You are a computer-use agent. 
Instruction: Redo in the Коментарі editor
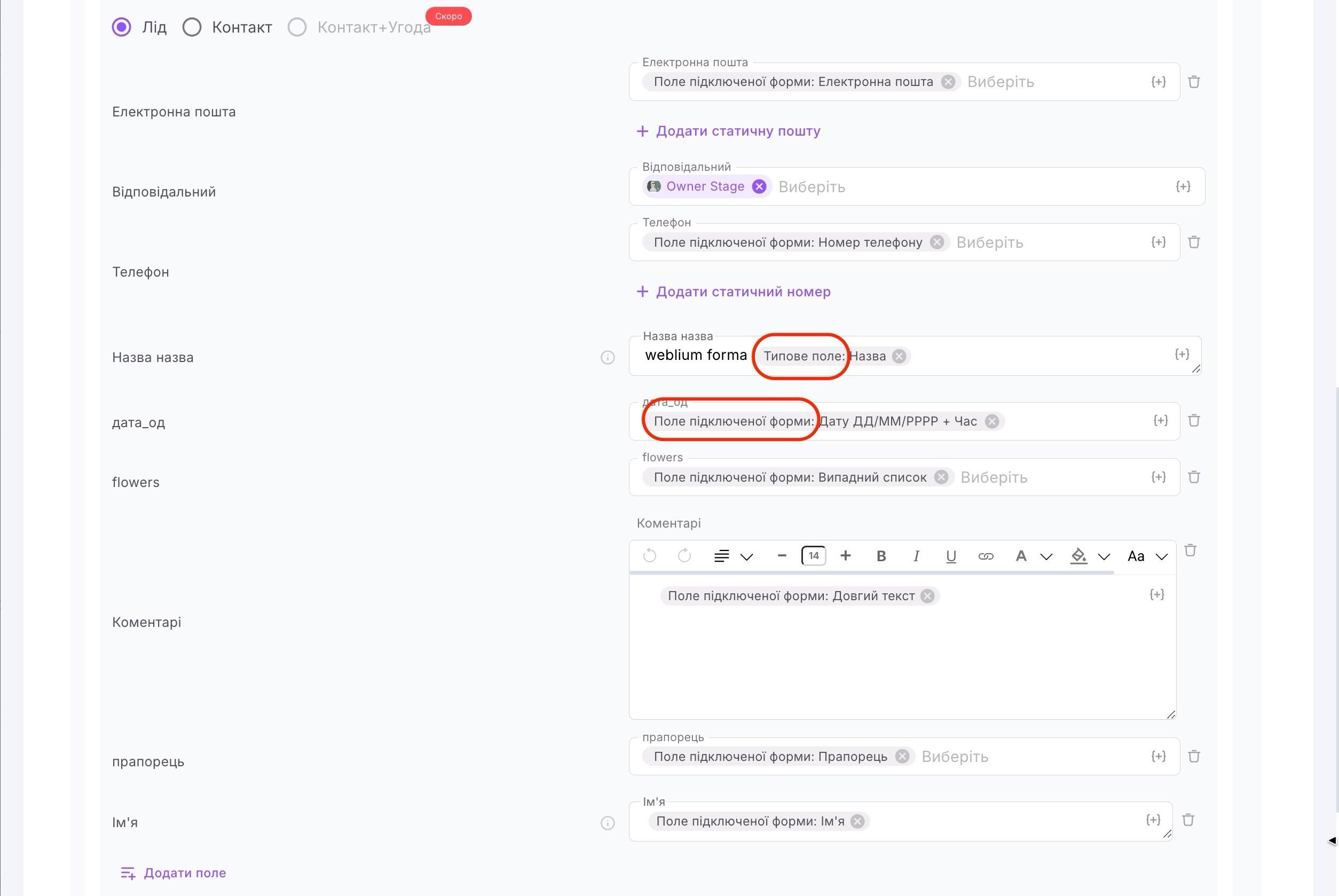pyautogui.click(x=684, y=555)
